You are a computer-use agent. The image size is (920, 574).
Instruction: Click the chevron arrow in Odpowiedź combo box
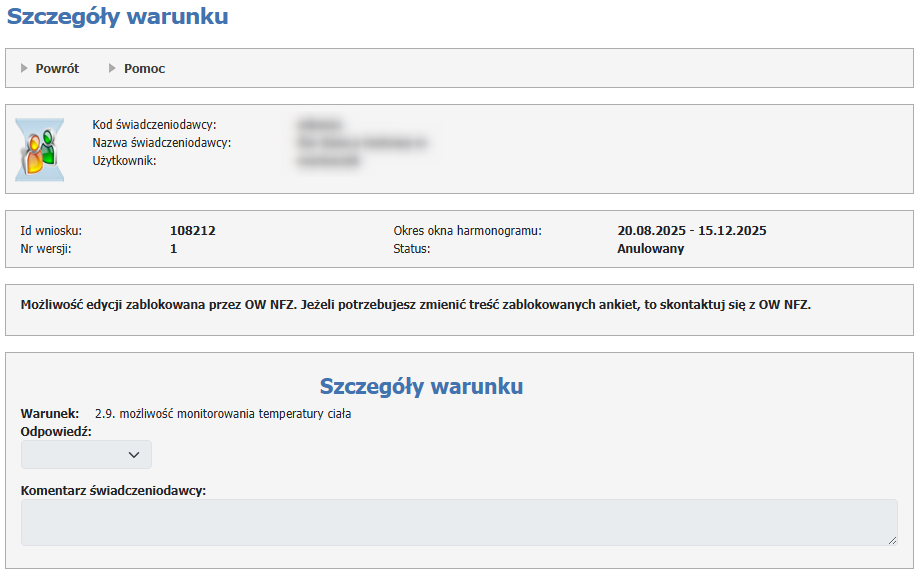tap(135, 455)
